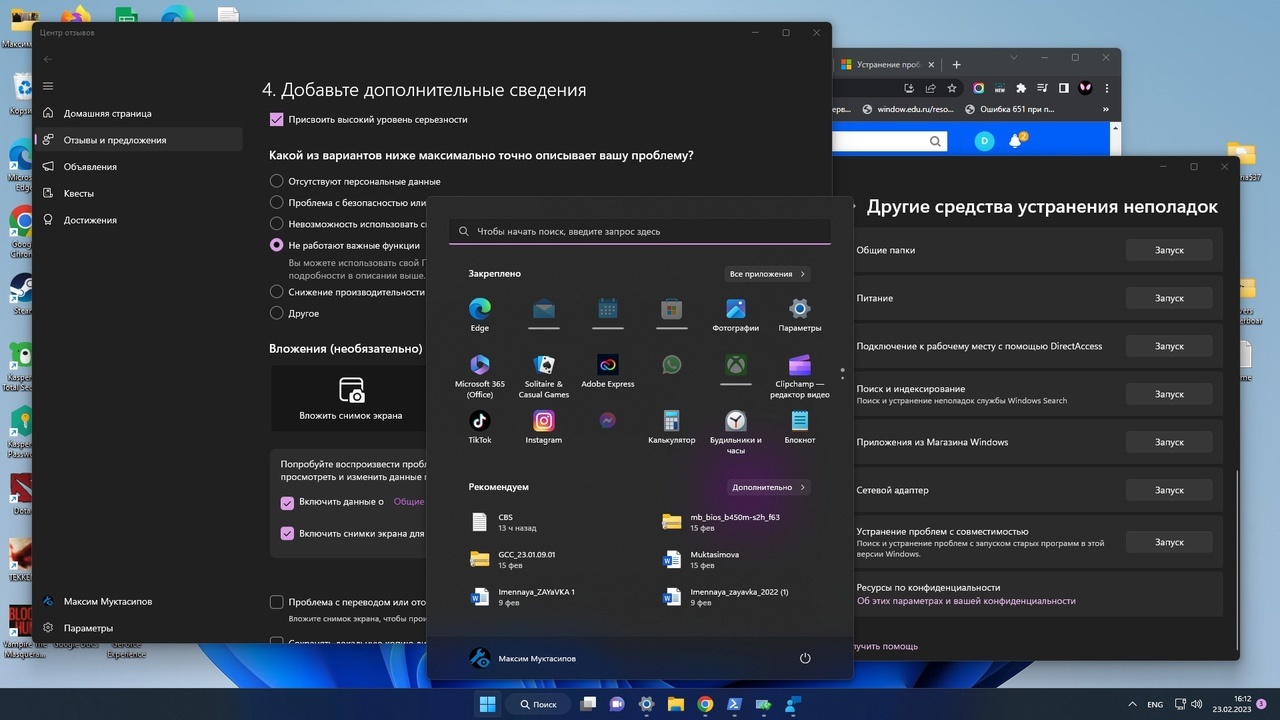Viewport: 1280px width, 720px height.
Task: Open the Chrome extensions puzzle icon
Action: tap(1021, 88)
